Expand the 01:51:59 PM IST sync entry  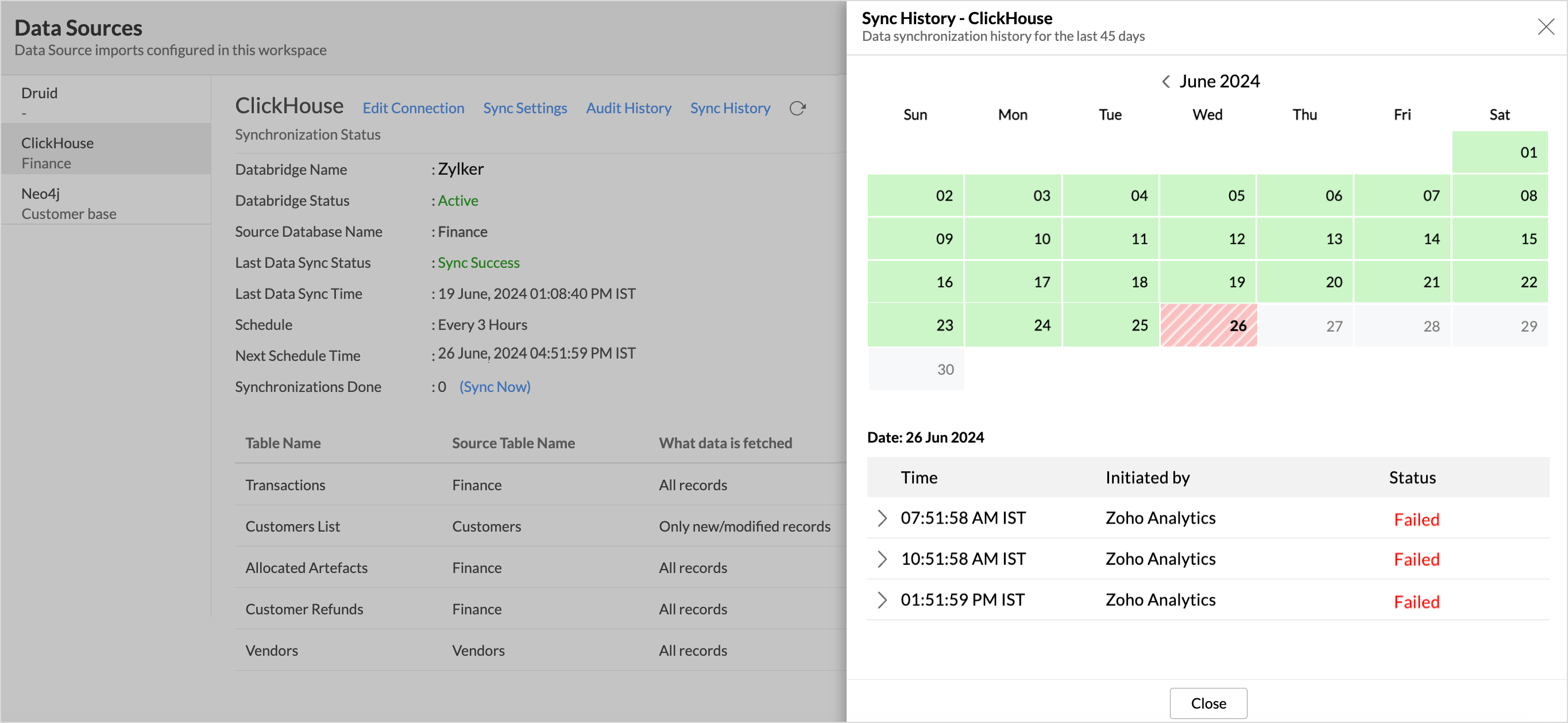882,599
